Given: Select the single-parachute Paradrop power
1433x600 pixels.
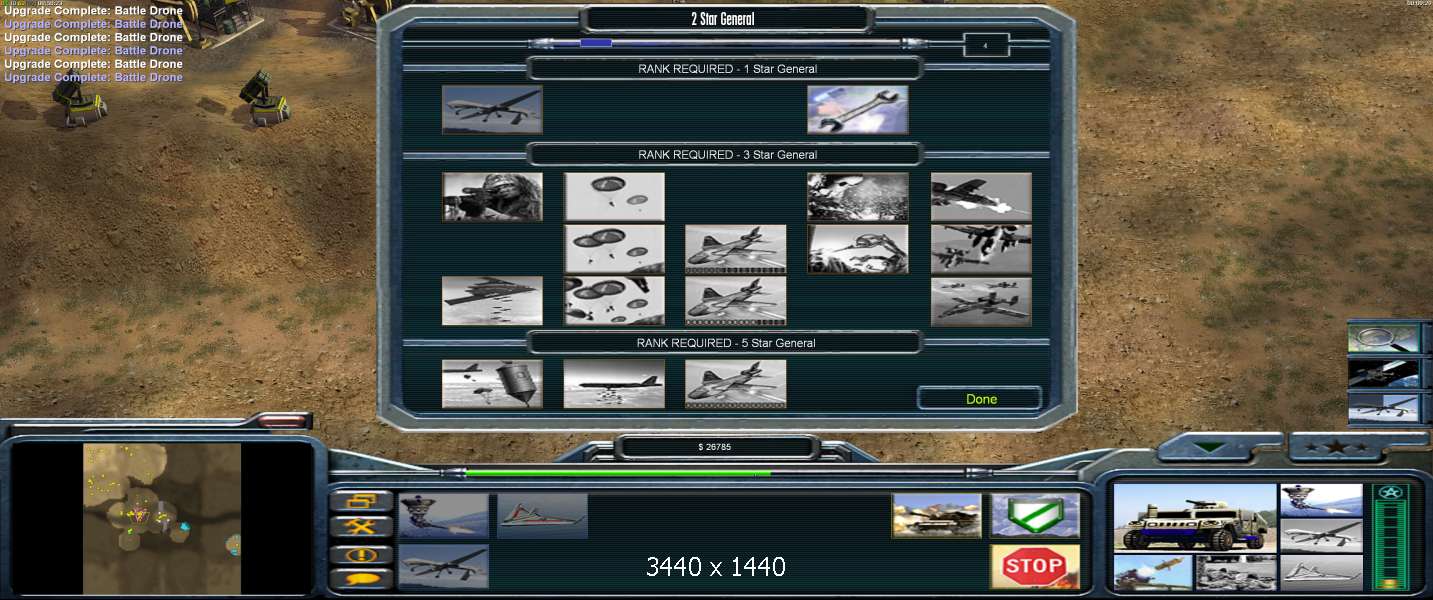Looking at the screenshot, I should point(614,197).
